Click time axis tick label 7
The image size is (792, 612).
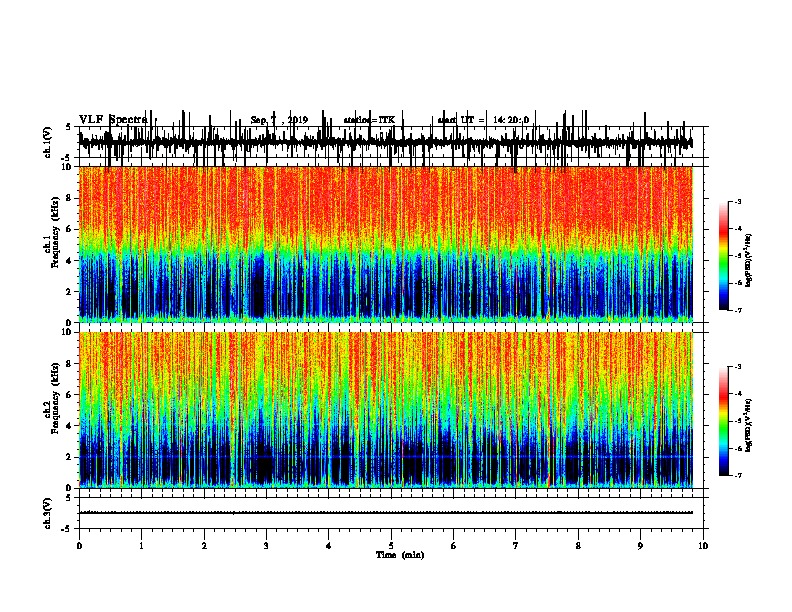(516, 546)
